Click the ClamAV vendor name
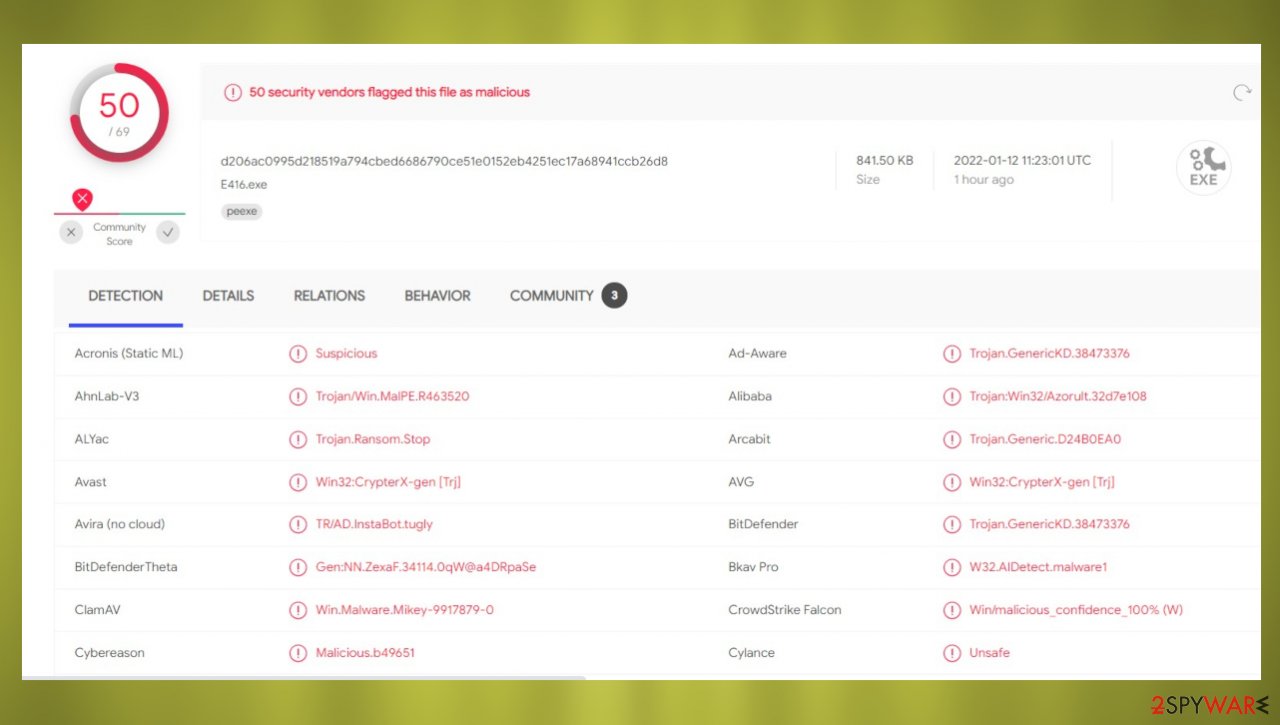The image size is (1280, 725). click(x=98, y=610)
